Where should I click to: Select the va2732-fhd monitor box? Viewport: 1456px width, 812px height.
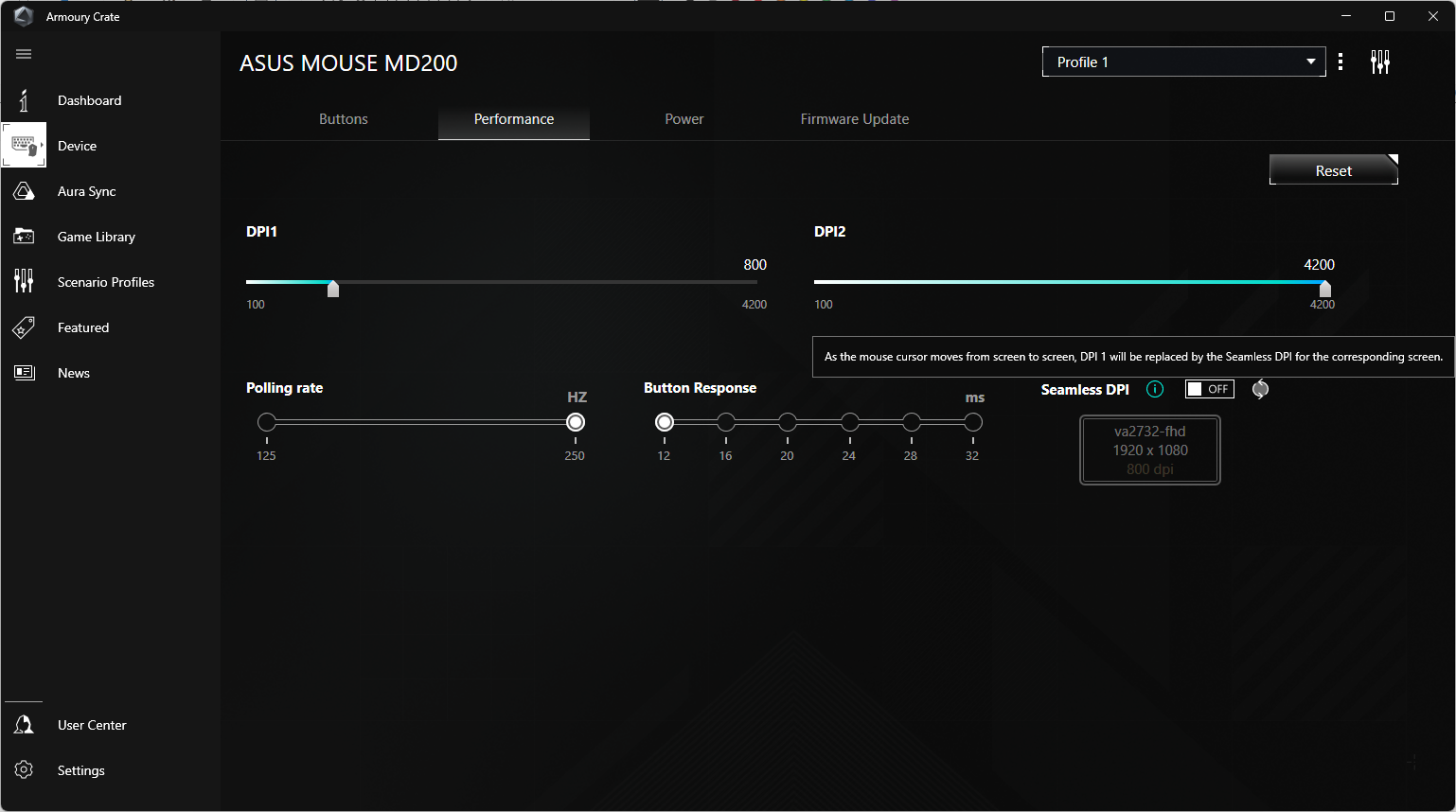pyautogui.click(x=1150, y=450)
